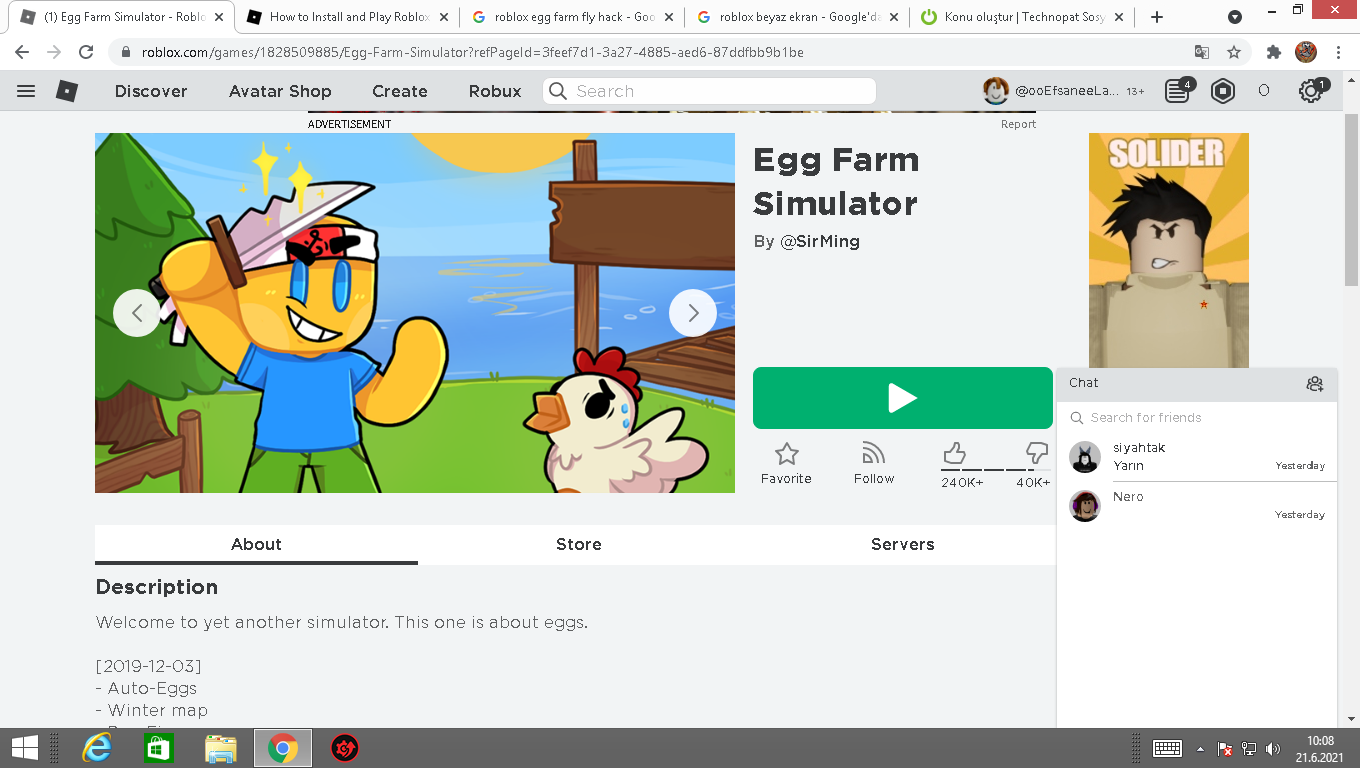Open Avatar Shop in the navbar
The image size is (1360, 768).
coord(280,91)
